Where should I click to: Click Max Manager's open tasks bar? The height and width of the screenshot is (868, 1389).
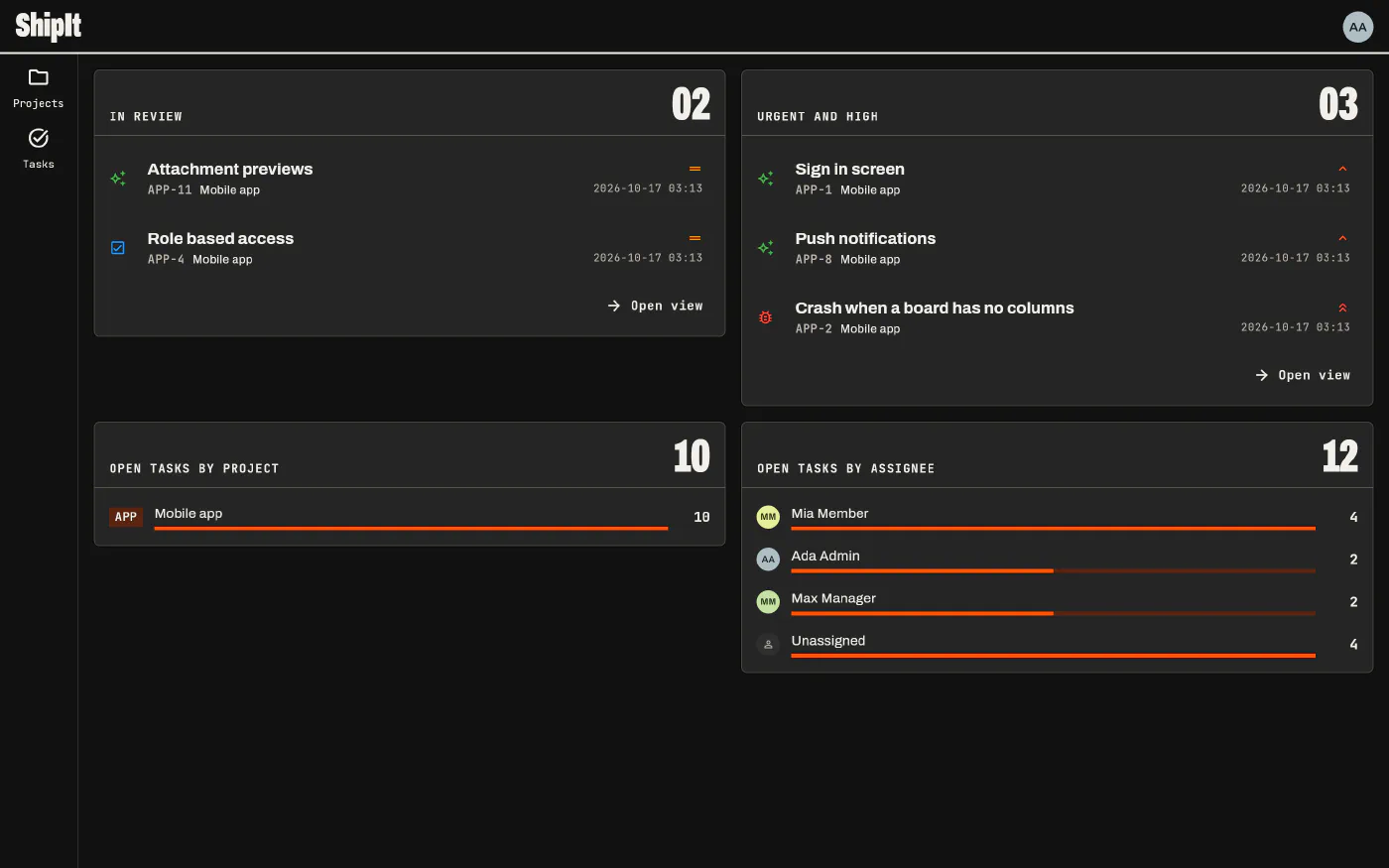coord(1053,614)
